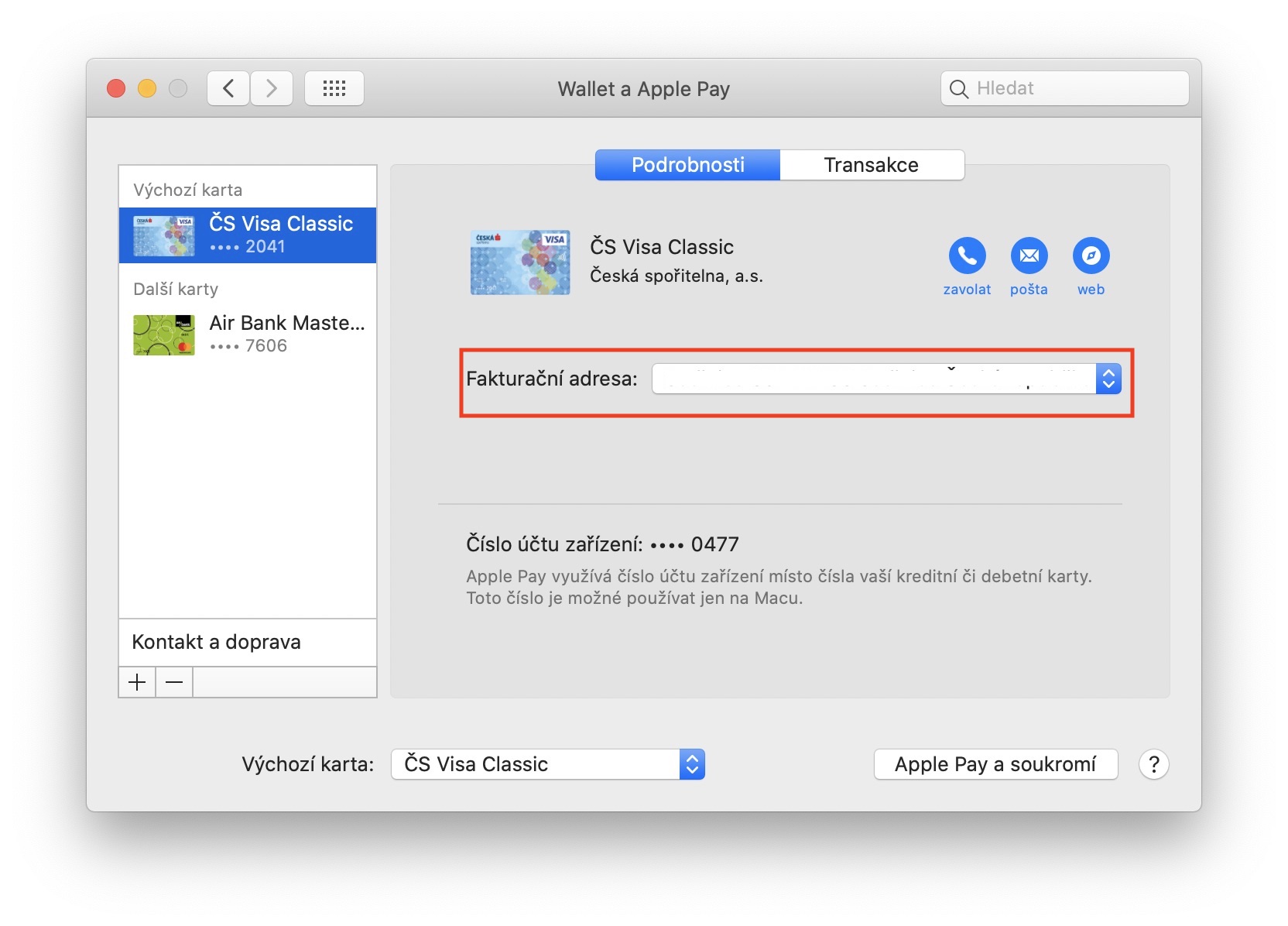Focus the Hledat search field
The height and width of the screenshot is (926, 1288).
click(1064, 88)
